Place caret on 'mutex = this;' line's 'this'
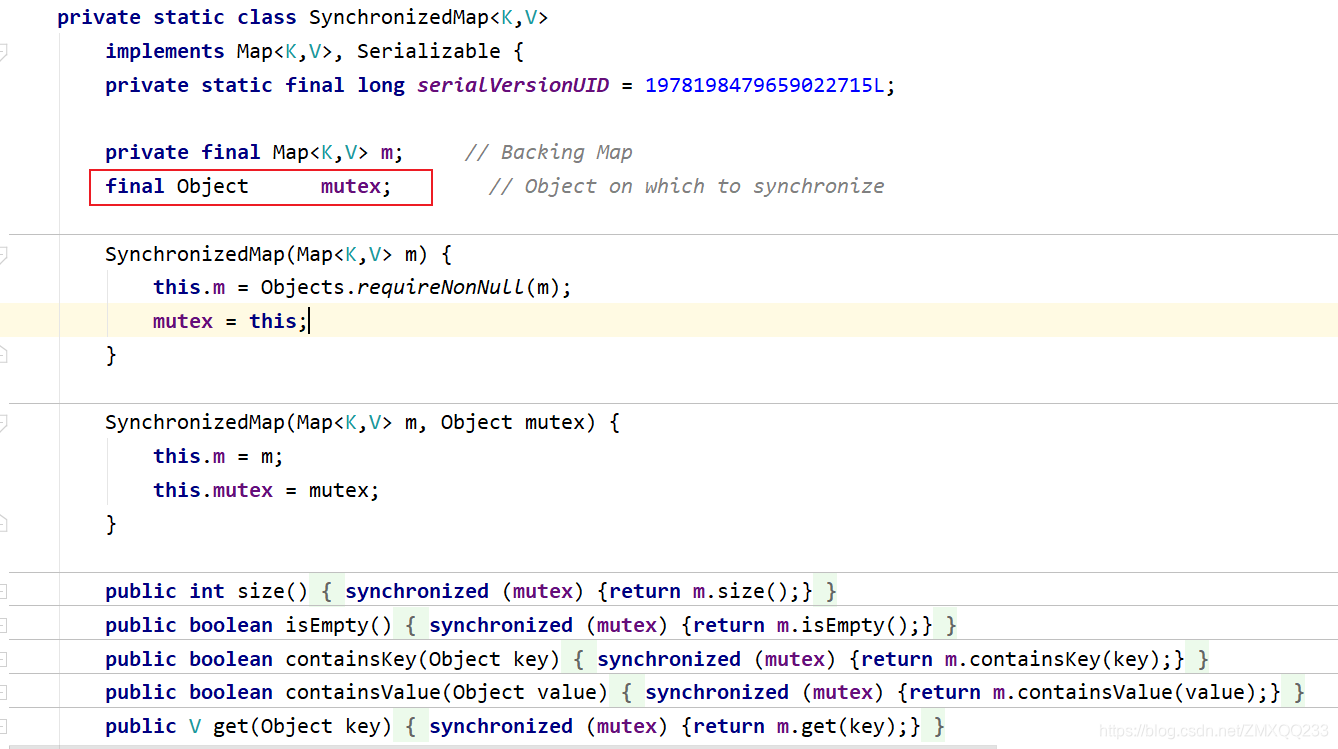 pos(273,321)
